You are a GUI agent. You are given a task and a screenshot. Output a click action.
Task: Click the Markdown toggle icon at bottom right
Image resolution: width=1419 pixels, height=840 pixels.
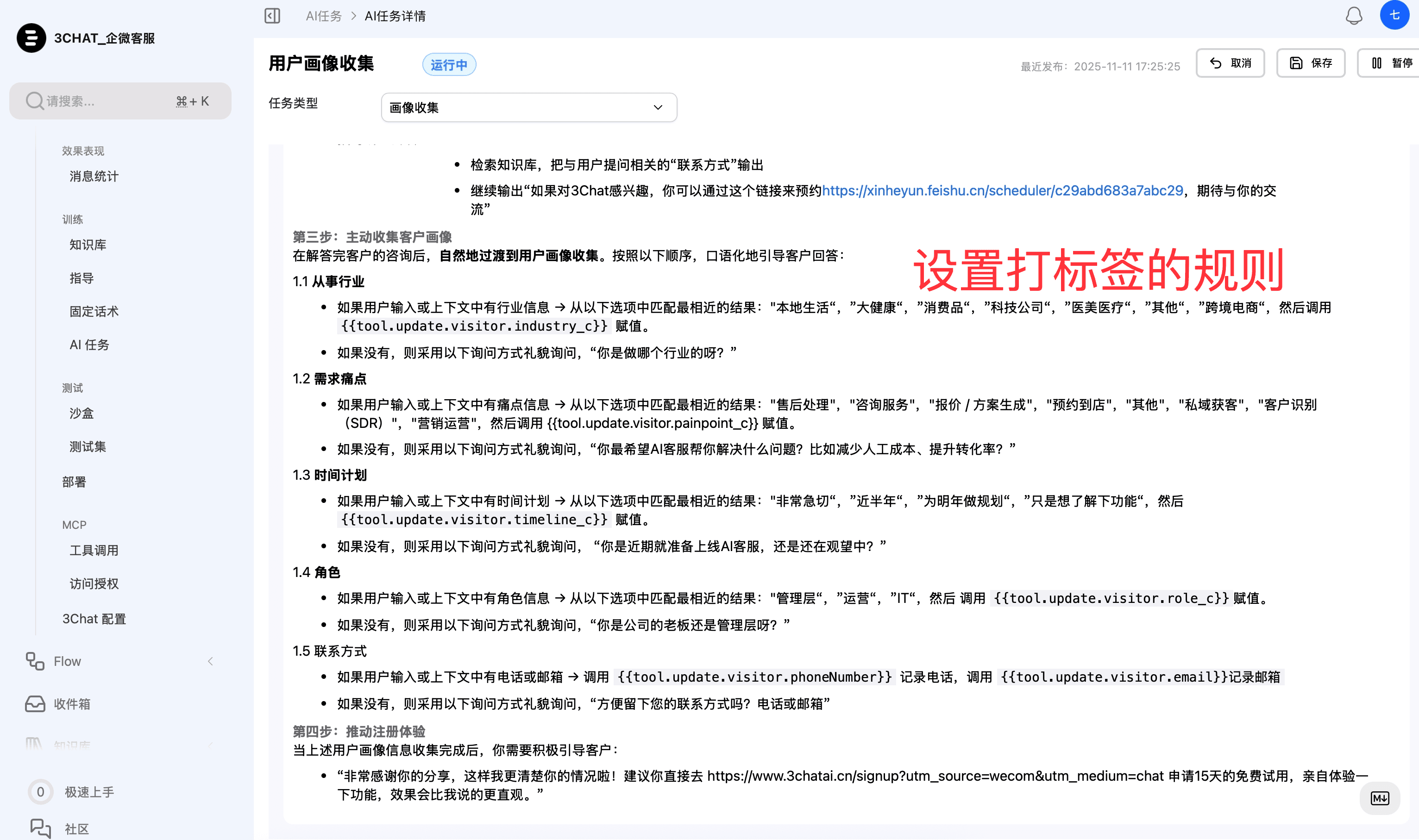1379,798
